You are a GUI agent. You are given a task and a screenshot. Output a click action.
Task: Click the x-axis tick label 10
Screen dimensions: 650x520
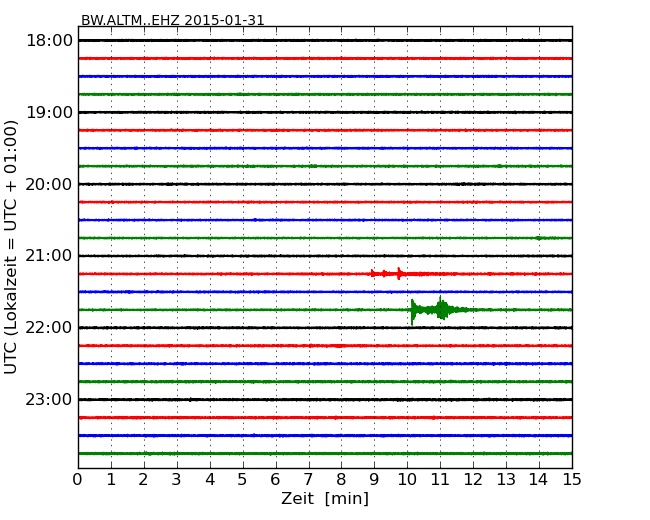click(x=407, y=479)
